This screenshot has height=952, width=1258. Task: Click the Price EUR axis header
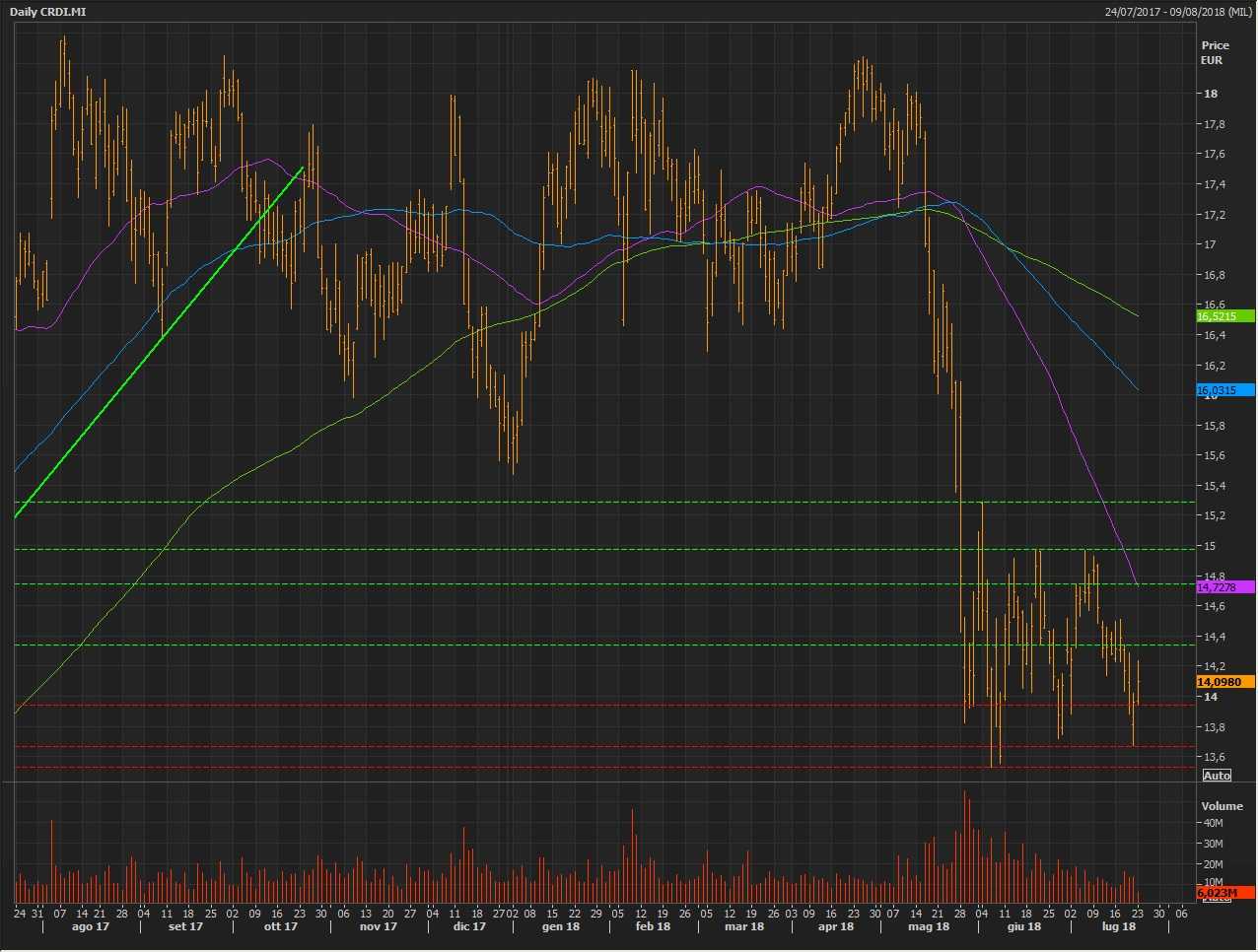(x=1215, y=52)
